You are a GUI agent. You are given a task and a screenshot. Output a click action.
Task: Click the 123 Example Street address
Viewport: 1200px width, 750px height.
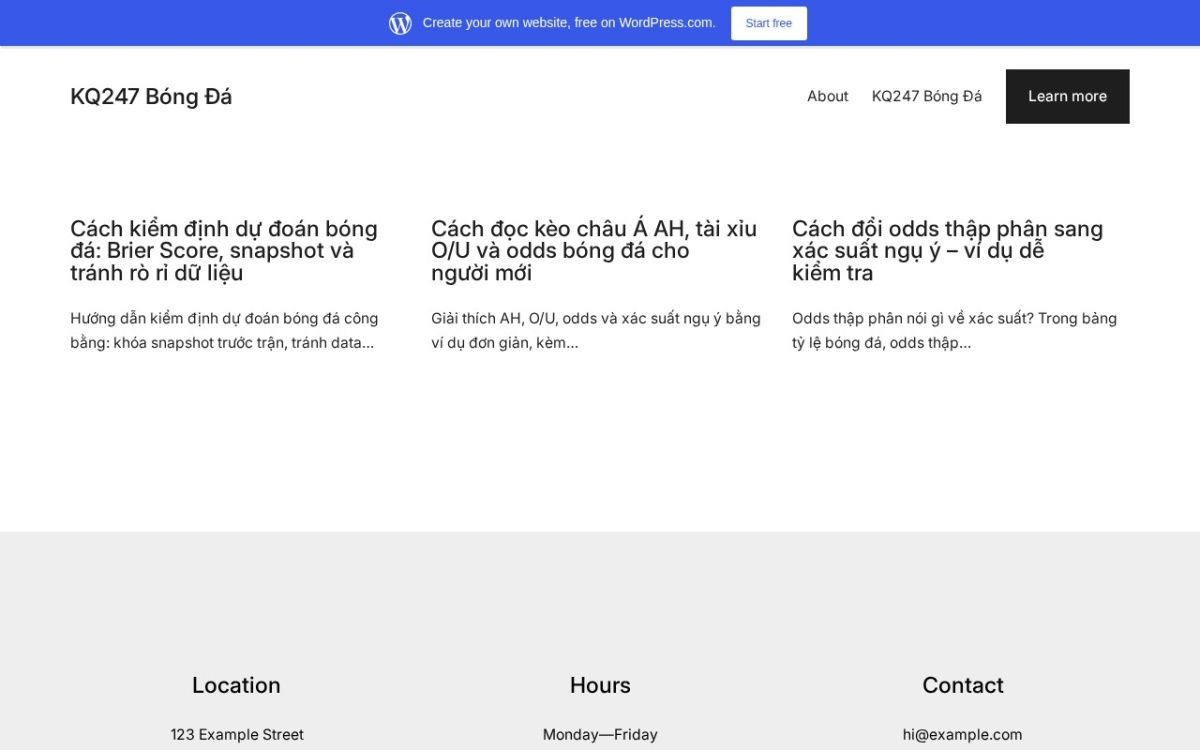click(x=237, y=734)
